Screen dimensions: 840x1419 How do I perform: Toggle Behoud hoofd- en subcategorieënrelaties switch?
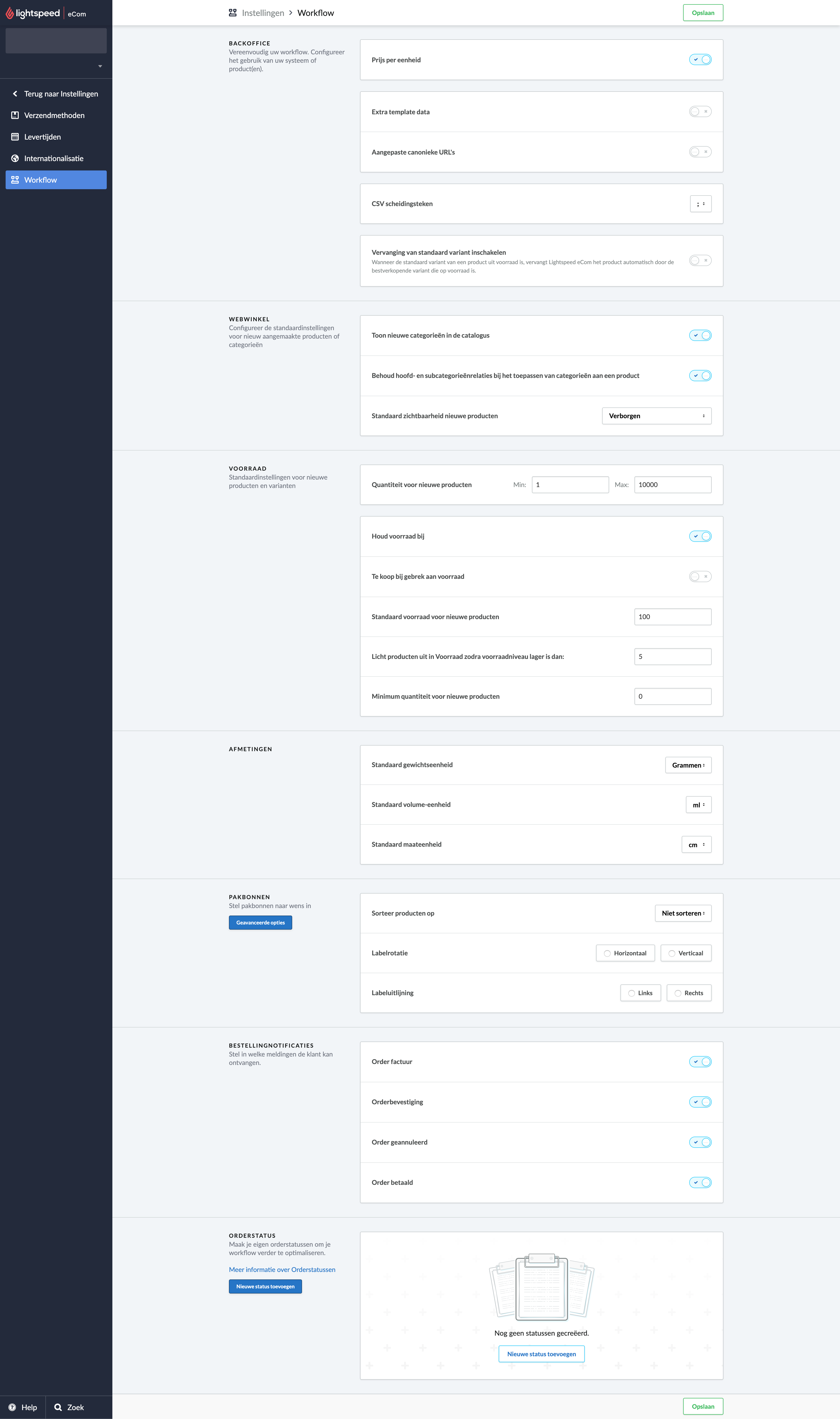coord(700,375)
